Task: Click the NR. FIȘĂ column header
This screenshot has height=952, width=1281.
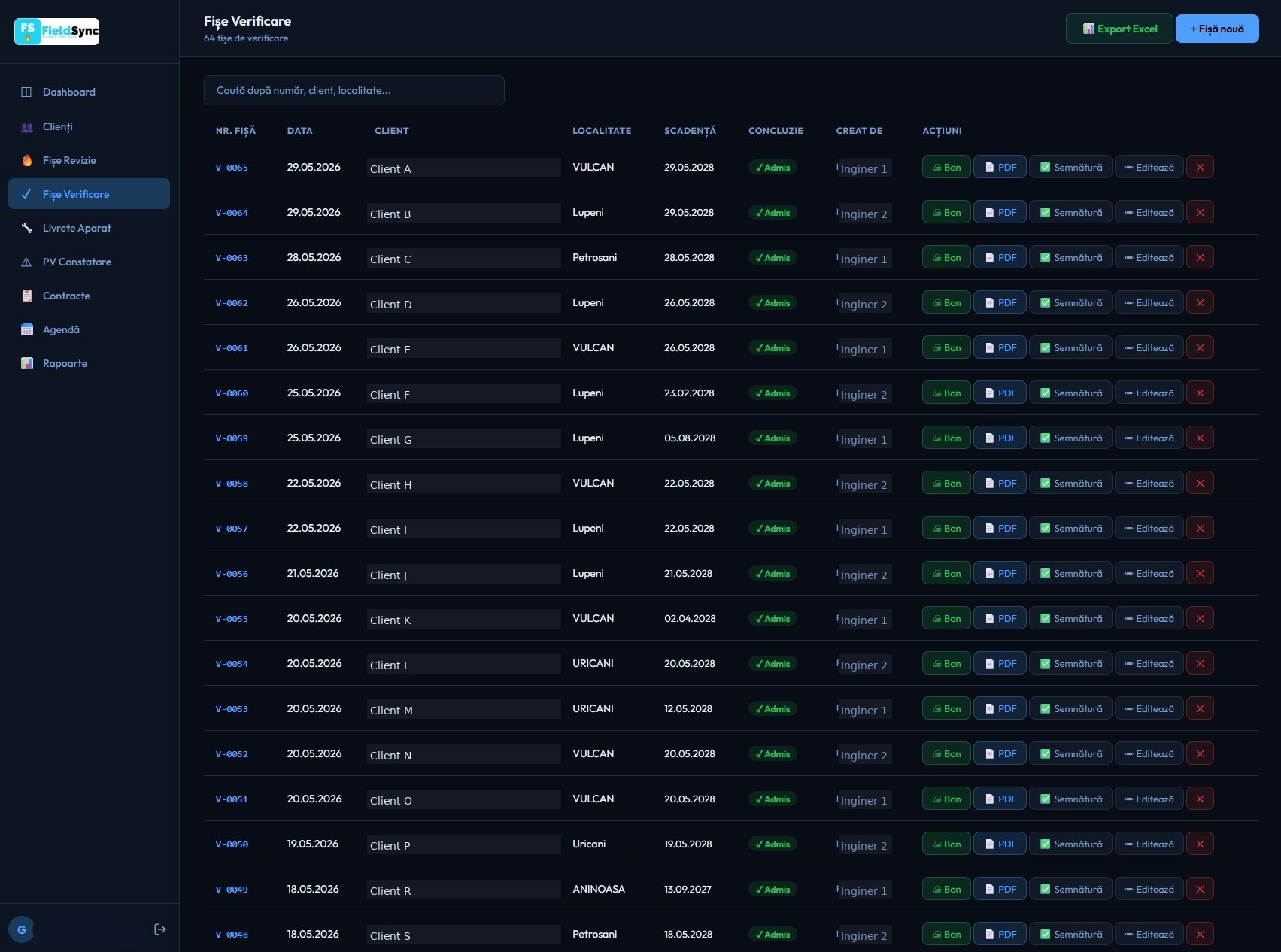Action: [x=235, y=131]
